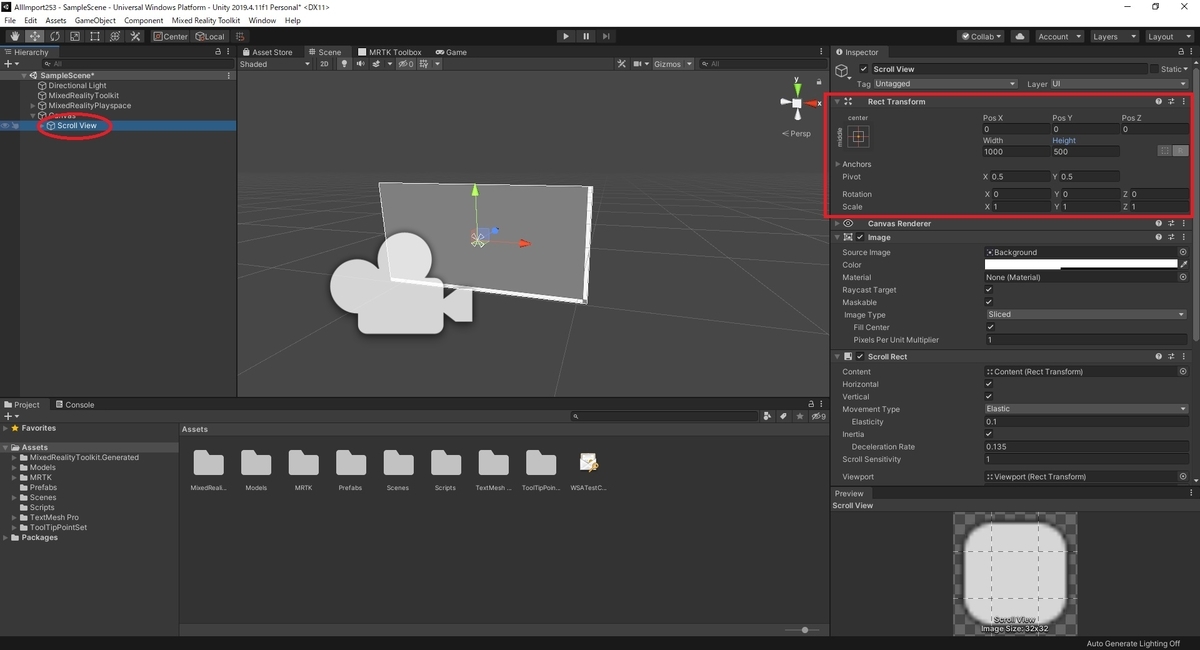Open the Mixed Reality Toolkit menu
Image resolution: width=1200 pixels, height=650 pixels.
pyautogui.click(x=205, y=20)
